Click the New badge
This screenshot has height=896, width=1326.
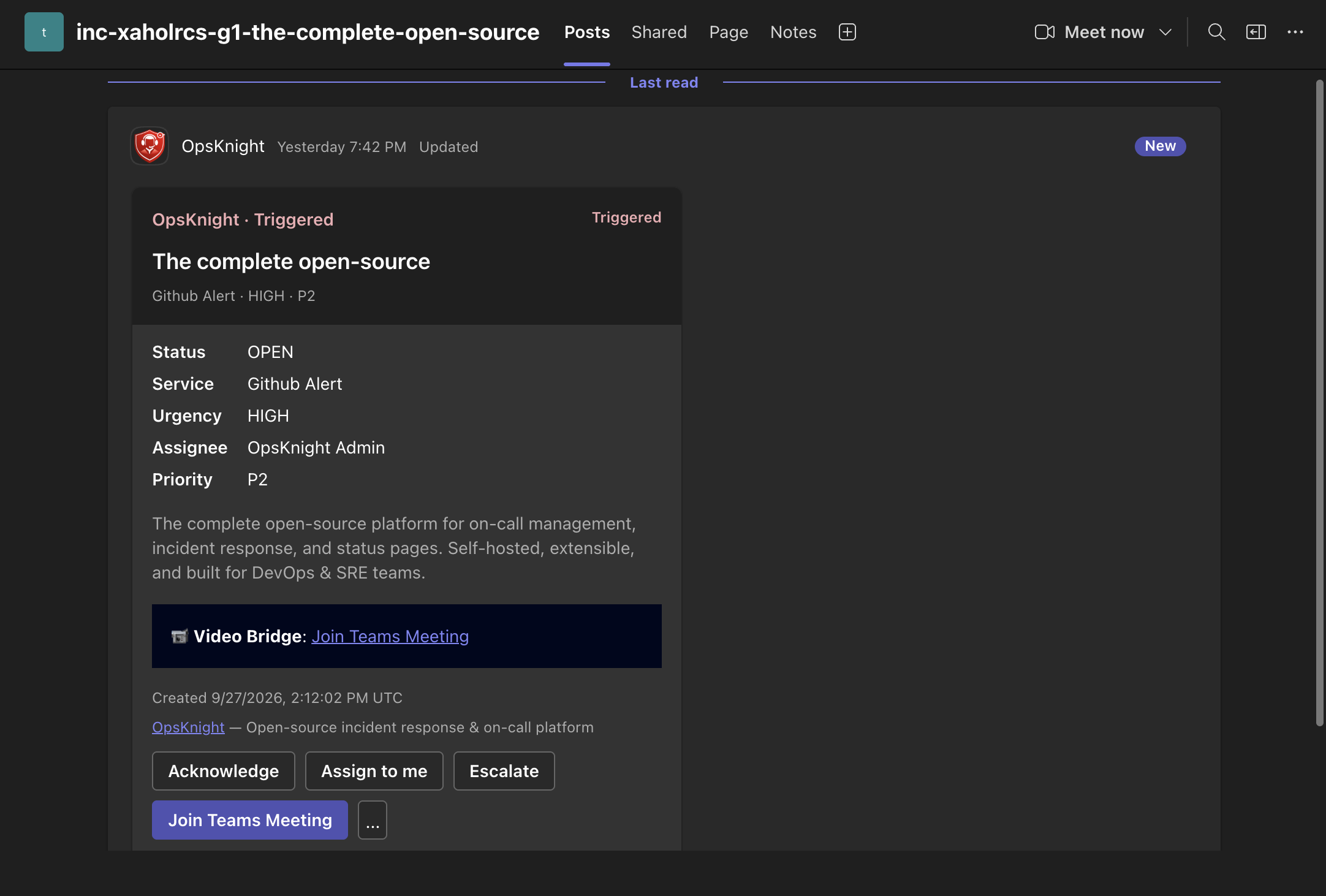[x=1161, y=146]
